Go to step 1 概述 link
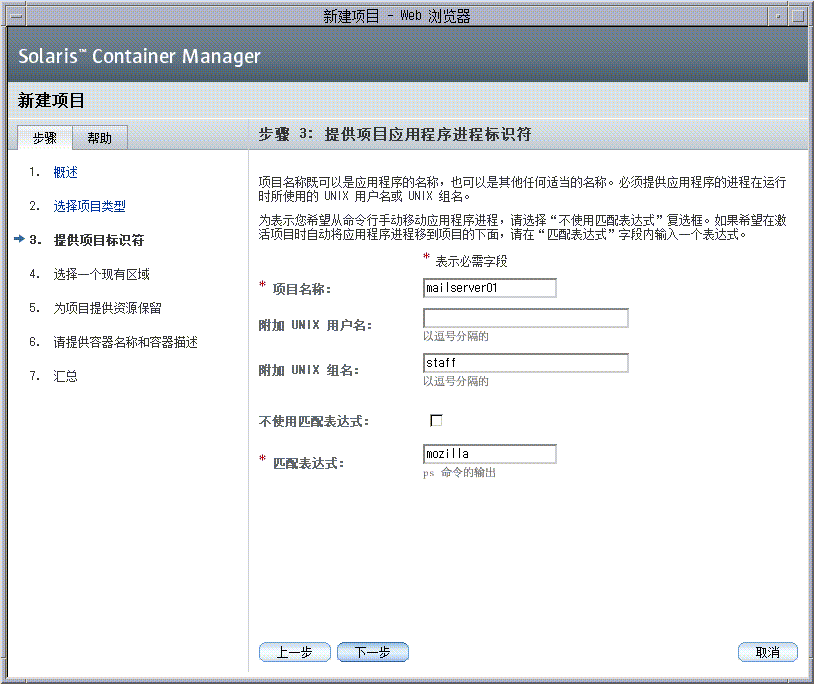This screenshot has height=684, width=814. [65, 172]
